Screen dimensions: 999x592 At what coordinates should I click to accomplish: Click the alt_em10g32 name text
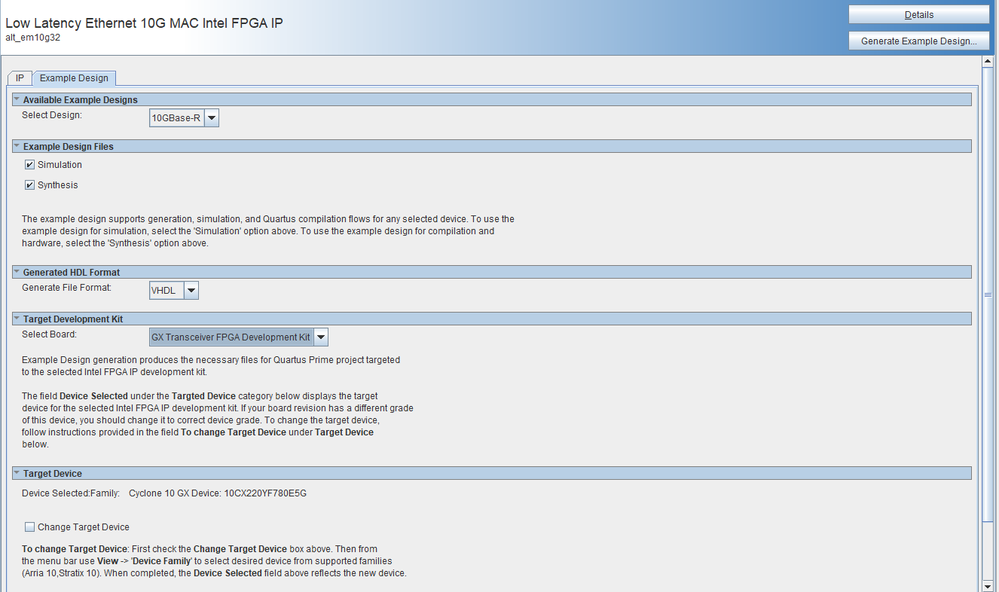(x=33, y=38)
